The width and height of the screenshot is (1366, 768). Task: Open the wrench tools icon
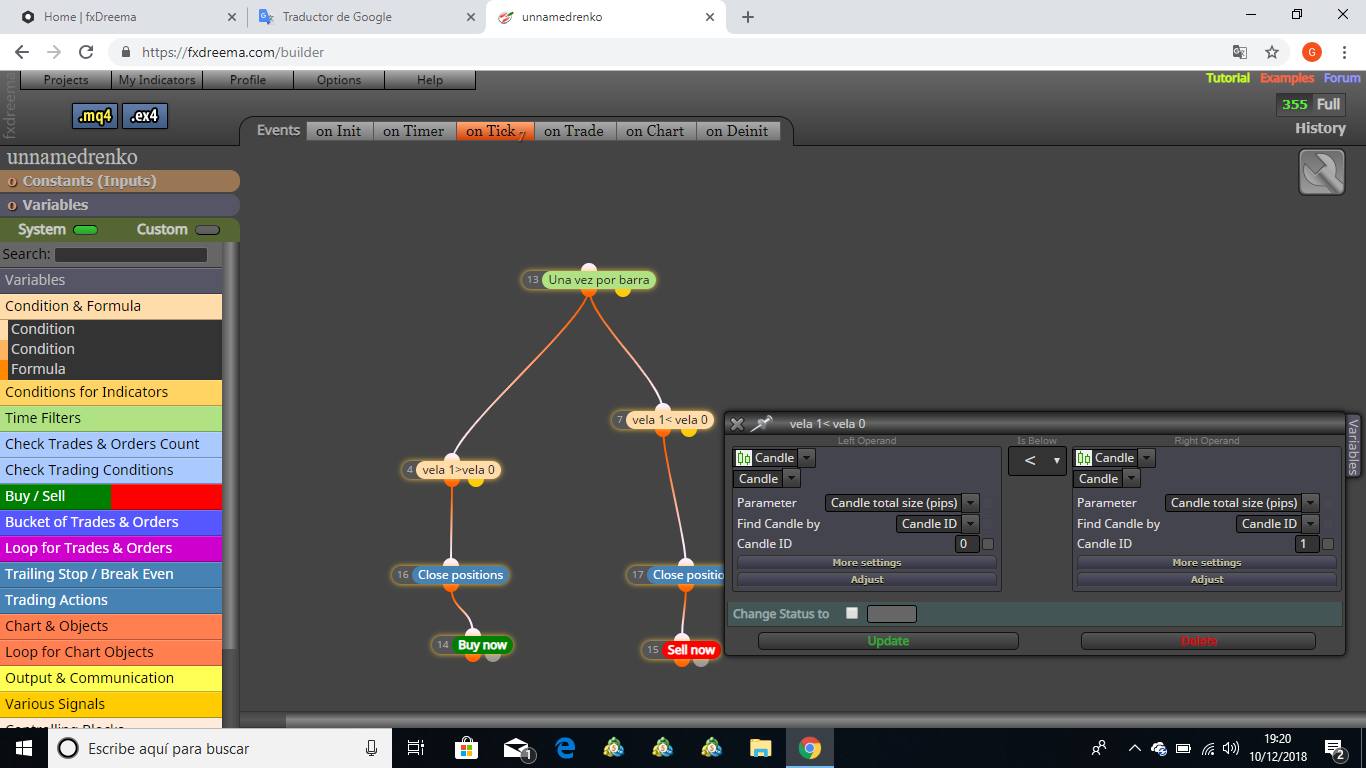click(x=1321, y=172)
